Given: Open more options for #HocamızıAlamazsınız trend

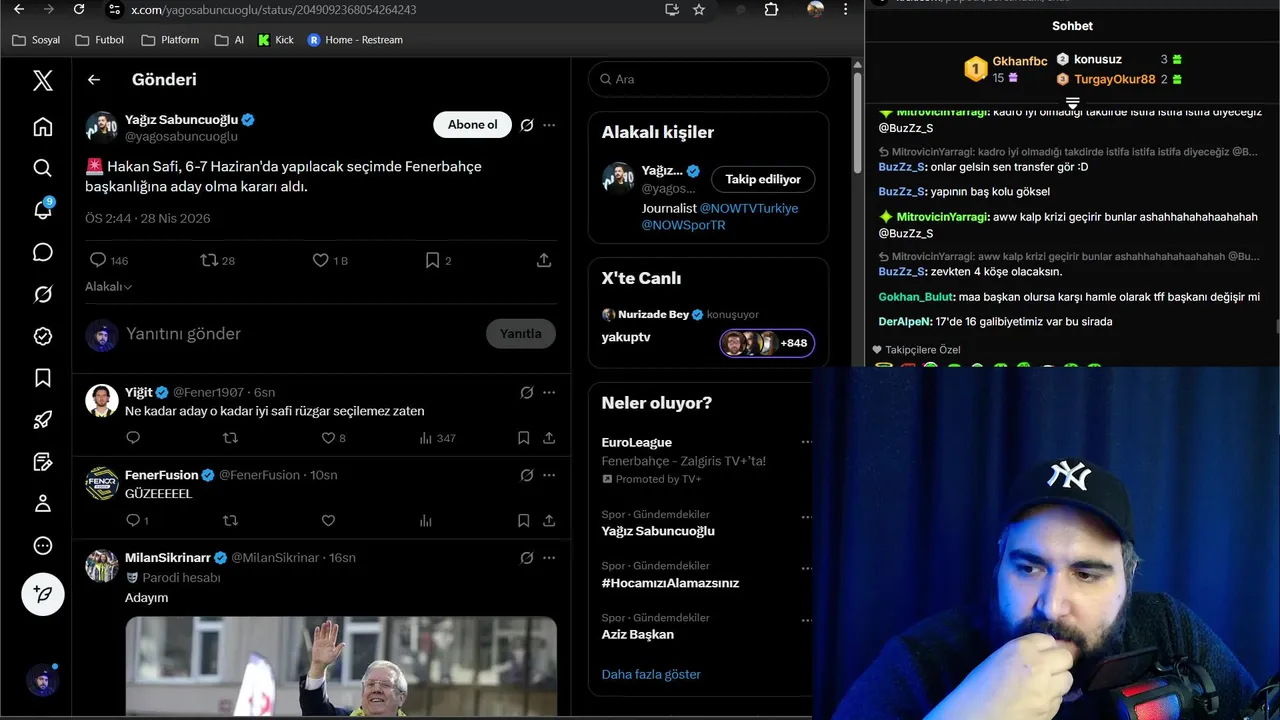Looking at the screenshot, I should (x=806, y=568).
